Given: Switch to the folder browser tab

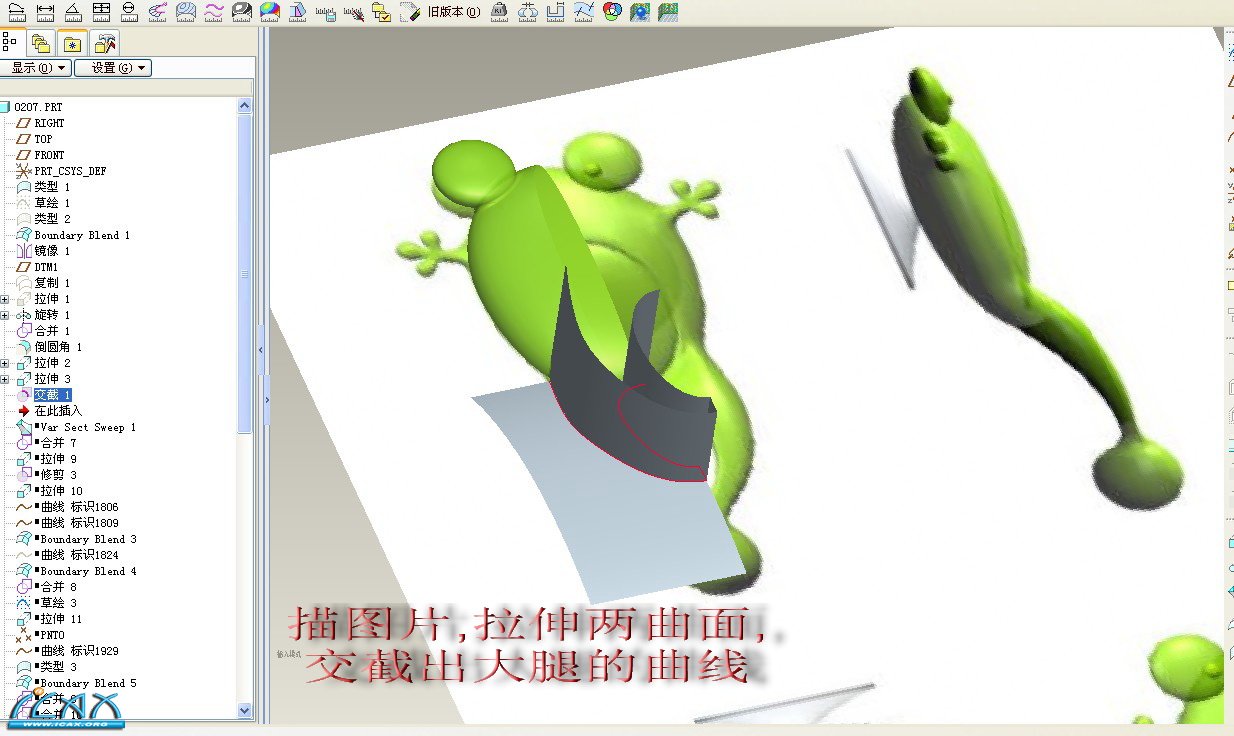Looking at the screenshot, I should tap(41, 43).
